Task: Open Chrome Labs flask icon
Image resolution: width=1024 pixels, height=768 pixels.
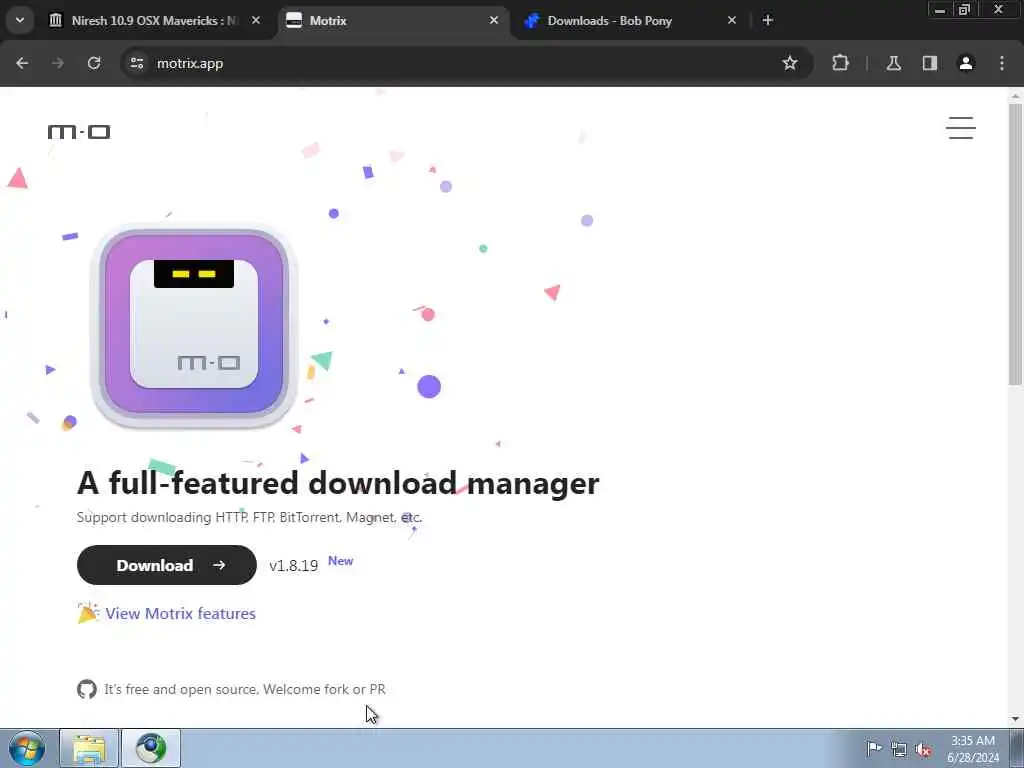Action: tap(893, 63)
